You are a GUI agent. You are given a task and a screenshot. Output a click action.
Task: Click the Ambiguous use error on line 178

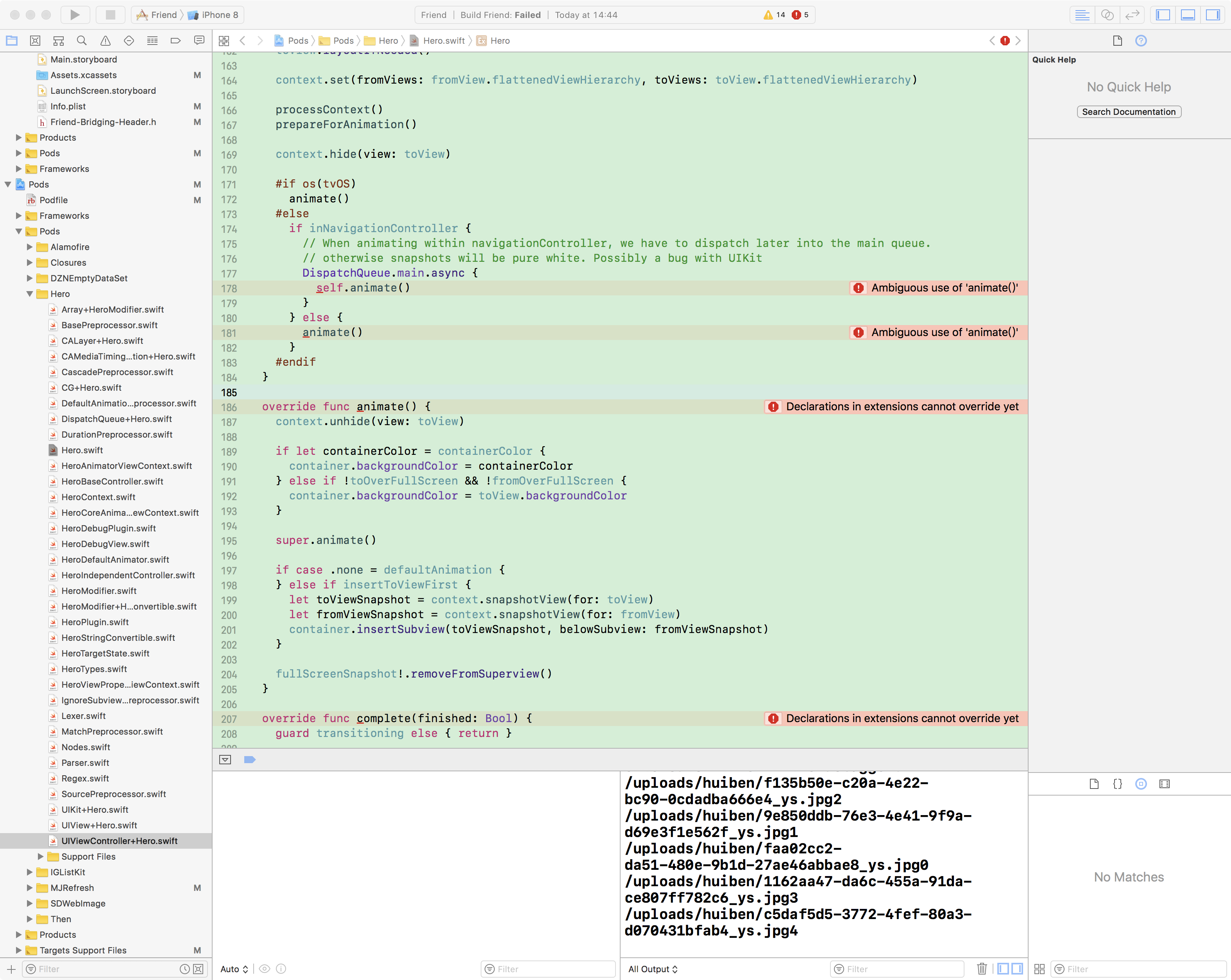click(938, 288)
